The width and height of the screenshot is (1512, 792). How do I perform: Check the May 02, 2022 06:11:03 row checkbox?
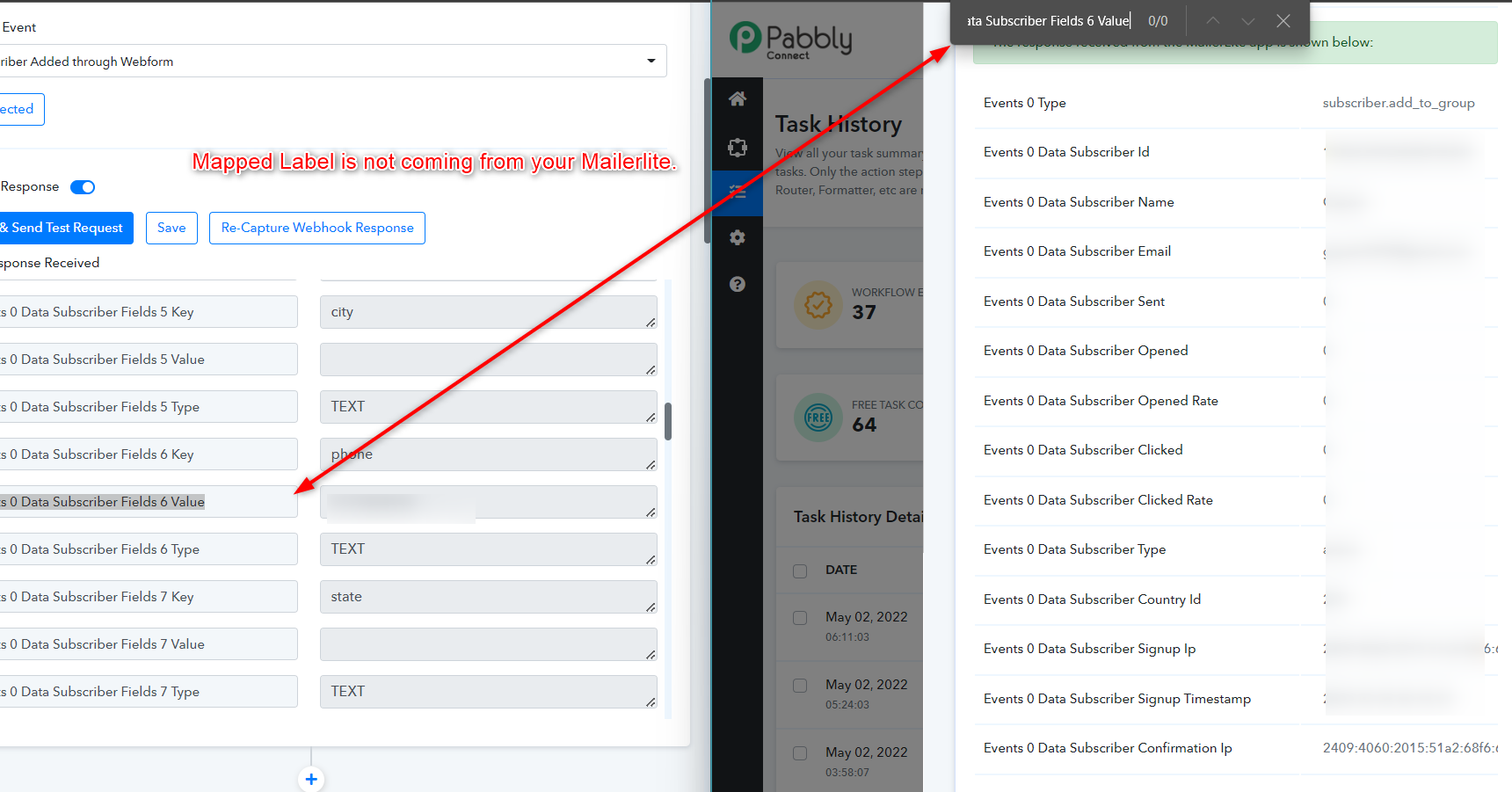coord(800,618)
